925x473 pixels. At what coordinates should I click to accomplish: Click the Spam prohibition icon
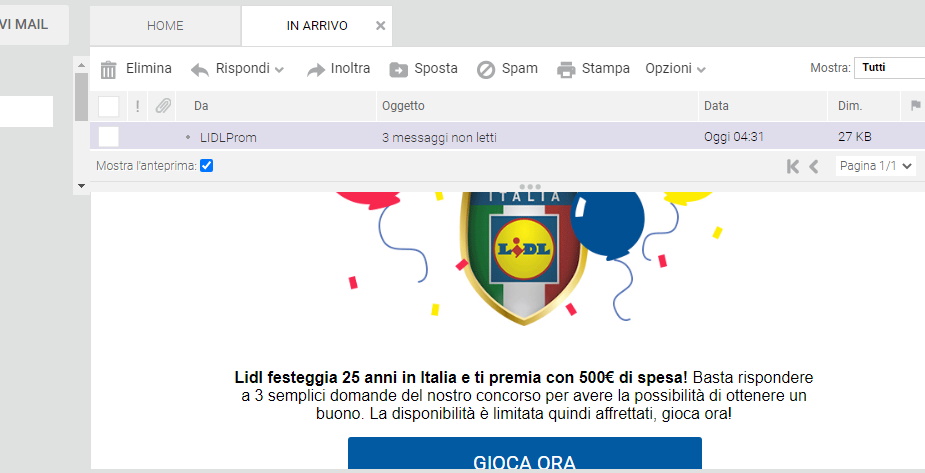pos(486,70)
